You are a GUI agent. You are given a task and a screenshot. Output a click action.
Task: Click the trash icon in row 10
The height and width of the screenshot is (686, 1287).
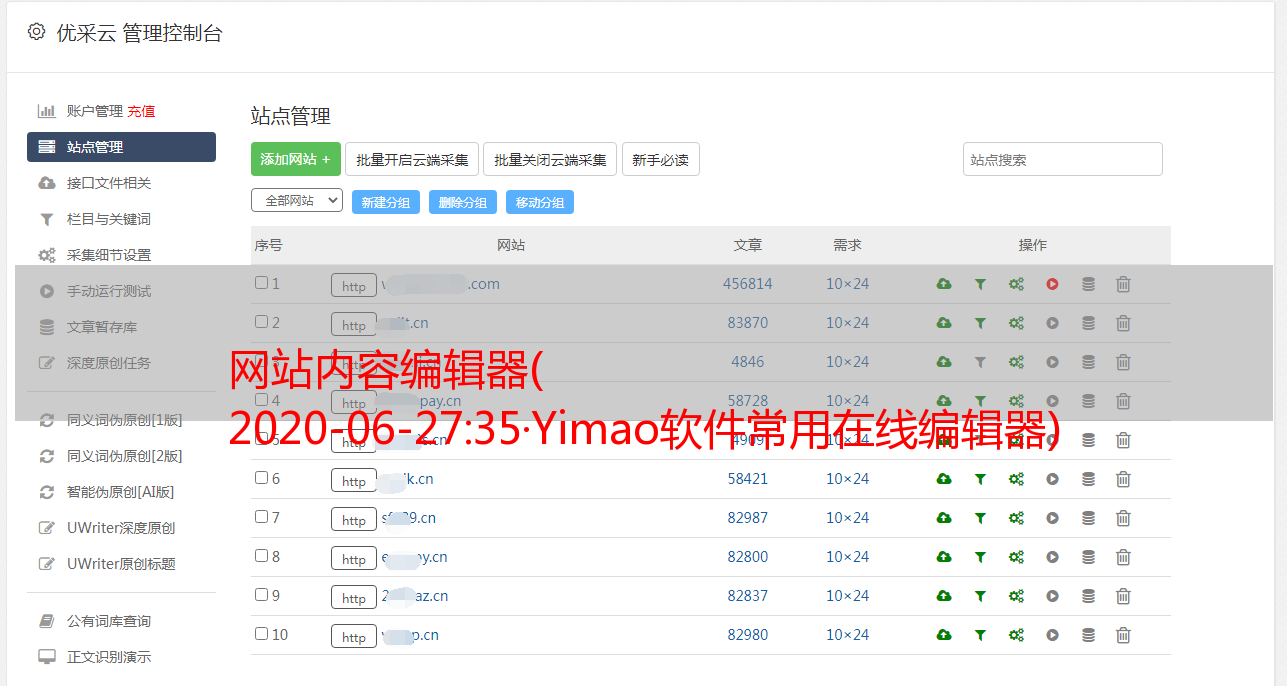coord(1123,635)
